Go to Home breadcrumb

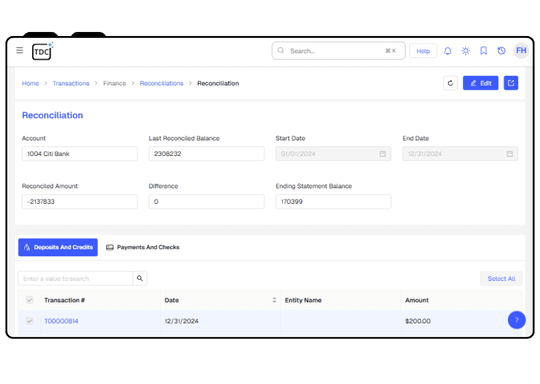click(30, 83)
